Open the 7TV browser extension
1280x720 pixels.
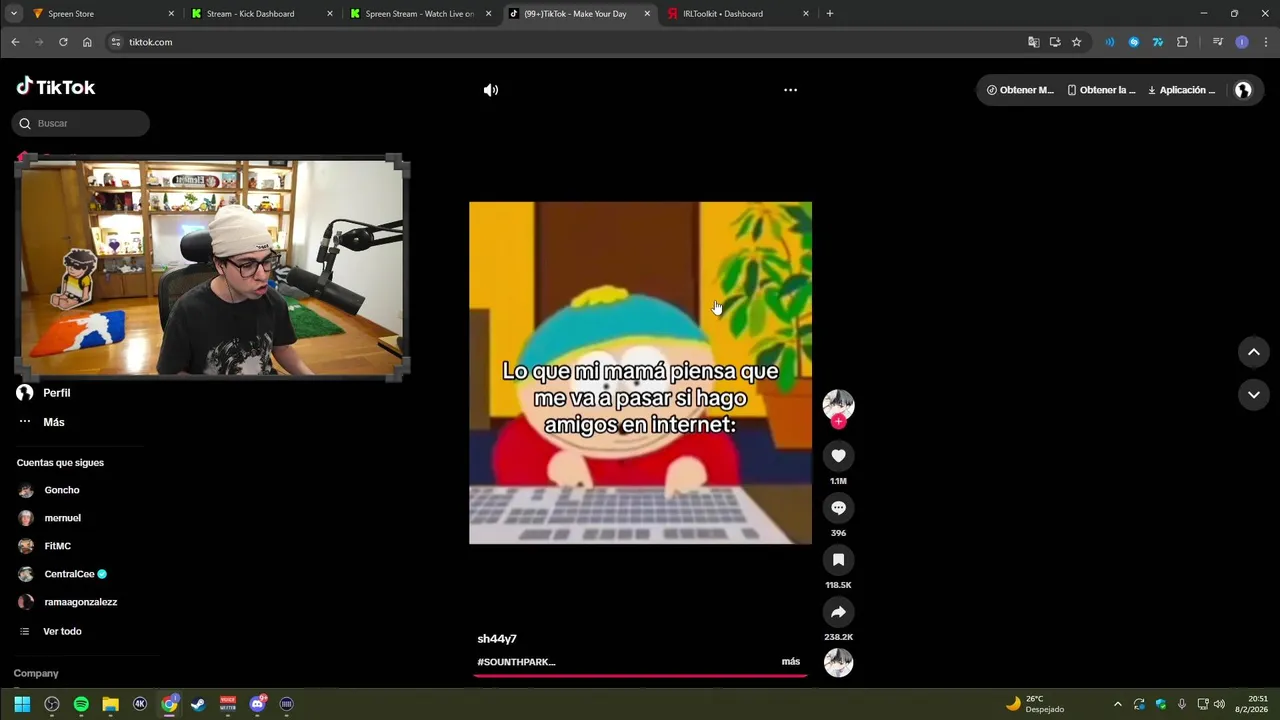tap(1158, 42)
